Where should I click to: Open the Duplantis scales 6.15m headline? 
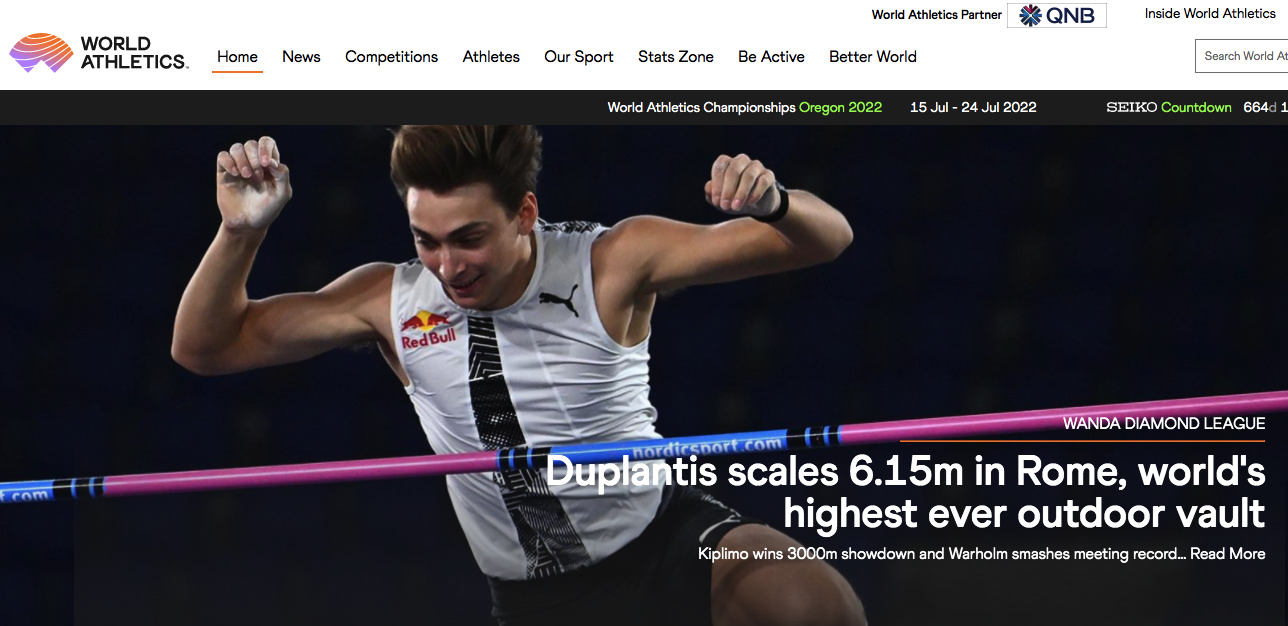(x=905, y=492)
